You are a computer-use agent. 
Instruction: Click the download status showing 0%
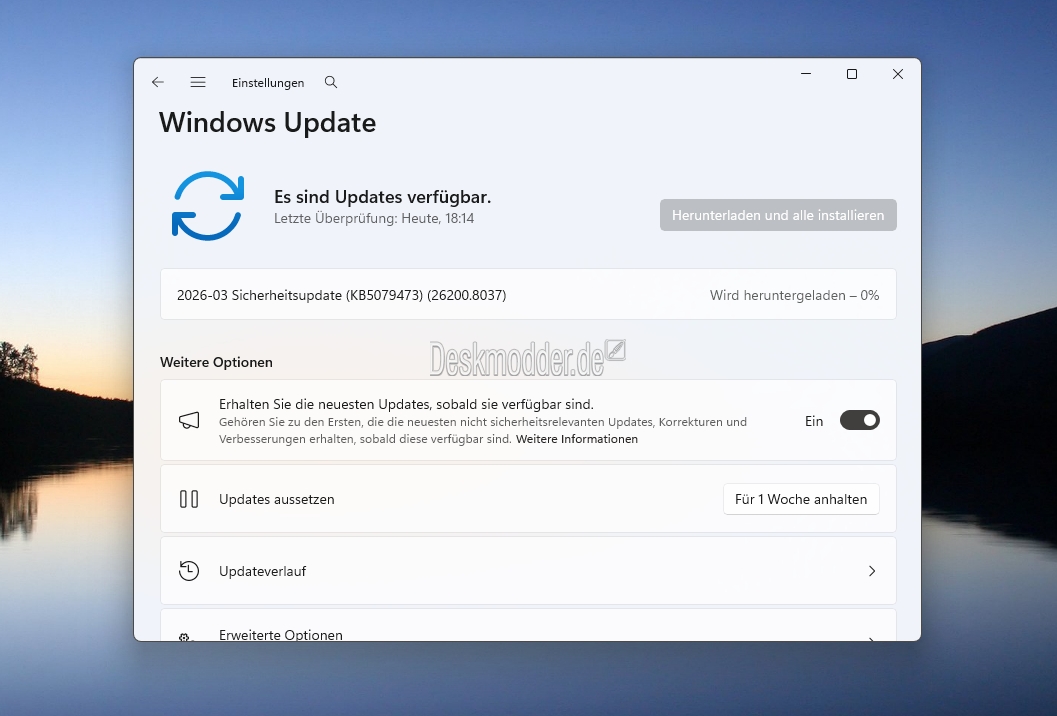[x=794, y=295]
